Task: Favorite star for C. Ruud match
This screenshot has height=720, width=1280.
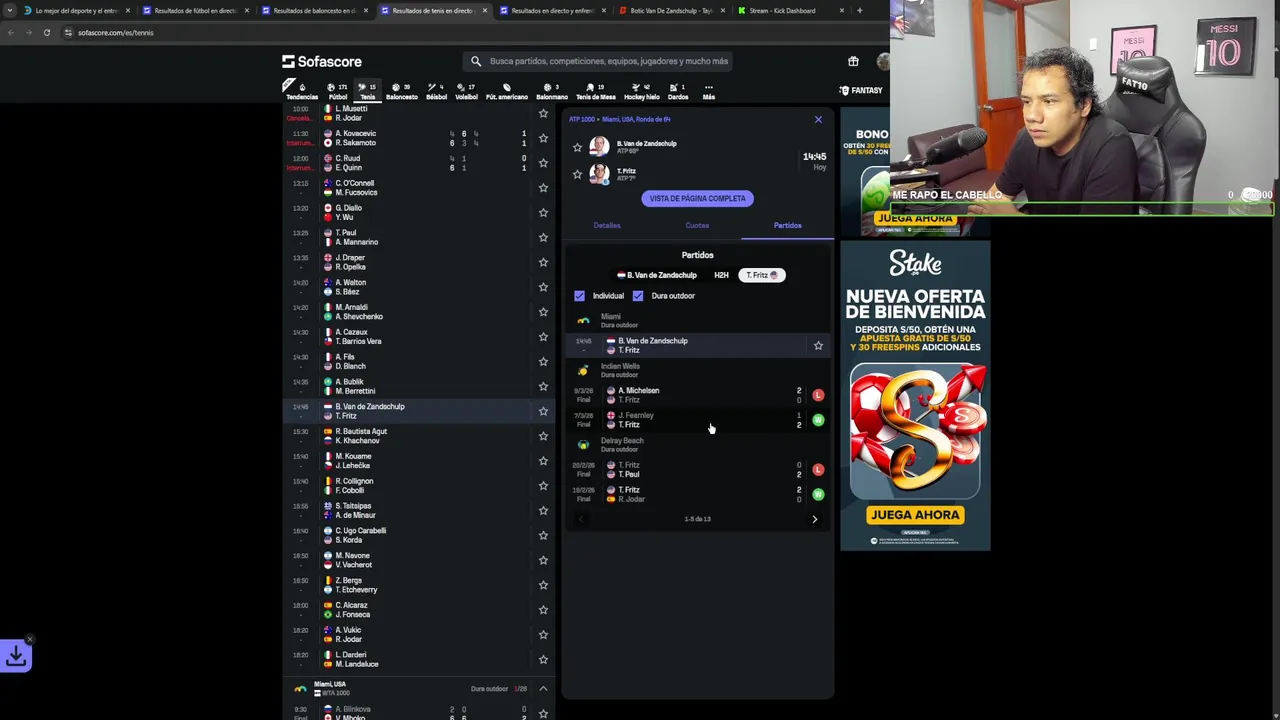Action: tap(543, 163)
